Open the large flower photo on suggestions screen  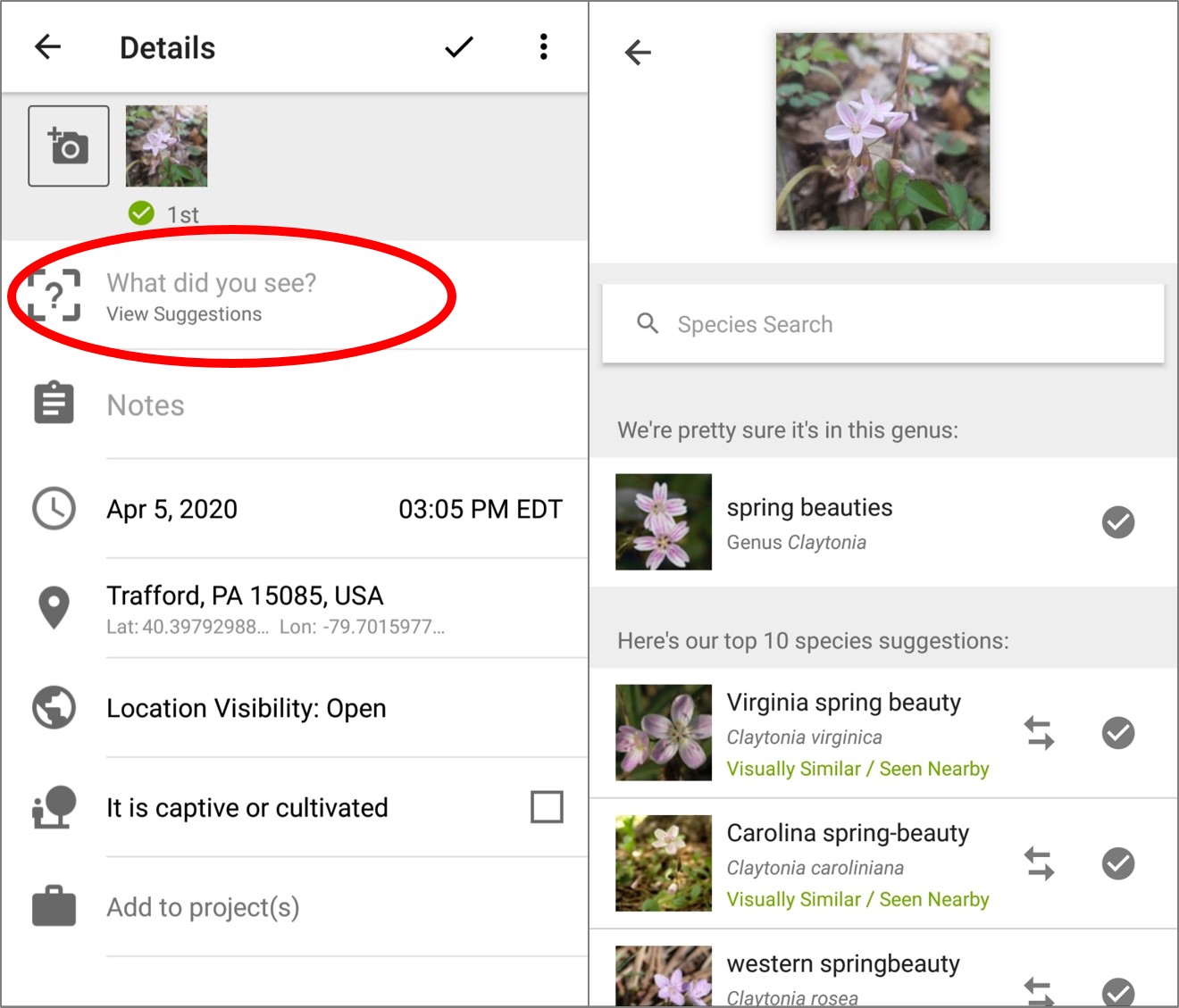[x=882, y=131]
